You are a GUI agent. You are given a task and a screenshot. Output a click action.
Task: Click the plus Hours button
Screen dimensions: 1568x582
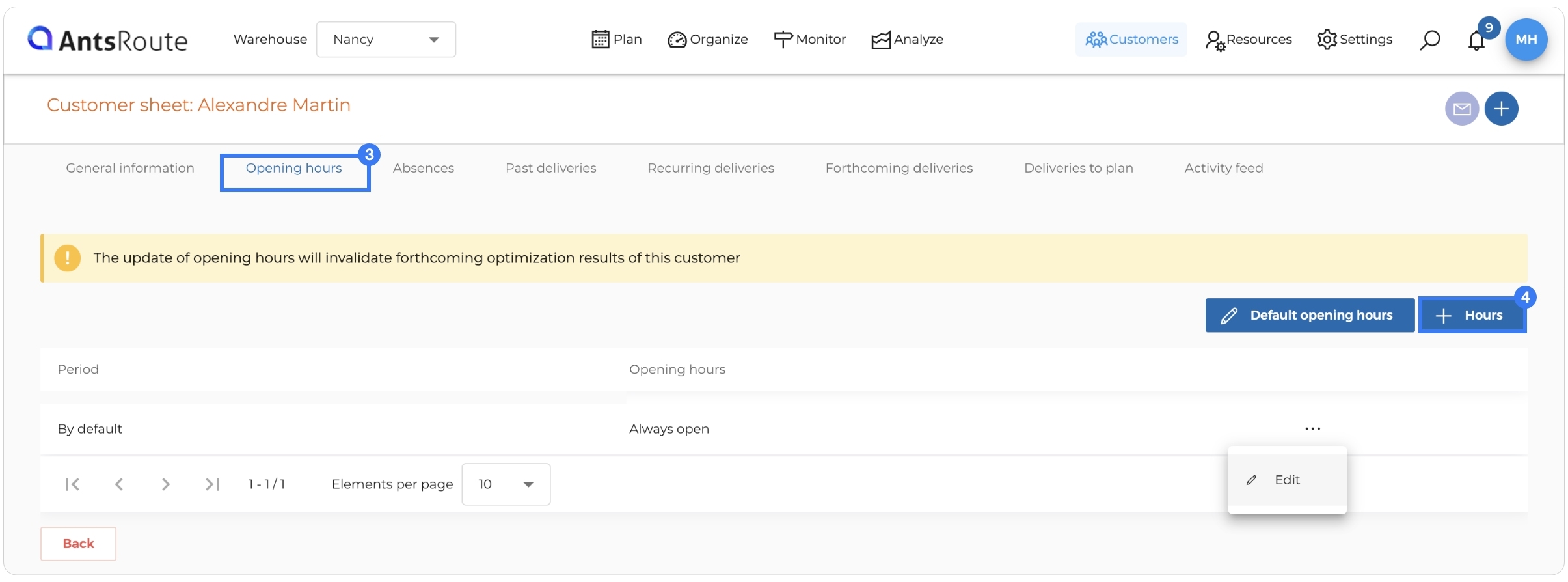point(1472,315)
